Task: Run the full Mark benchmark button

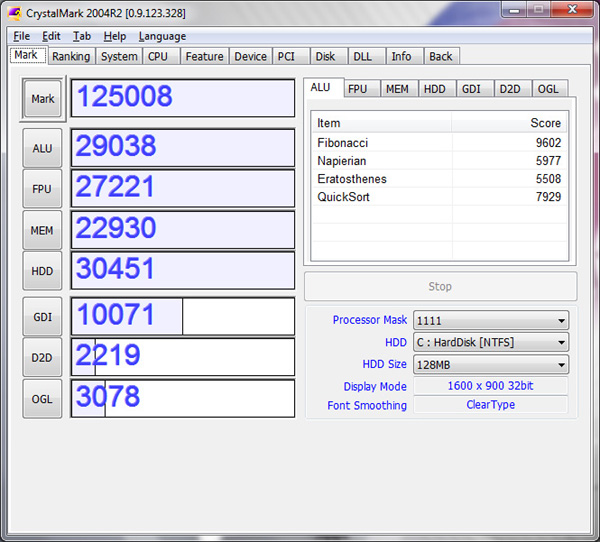Action: 42,99
